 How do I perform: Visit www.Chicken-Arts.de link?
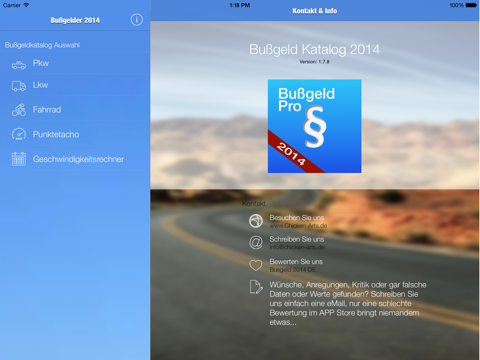(298, 226)
